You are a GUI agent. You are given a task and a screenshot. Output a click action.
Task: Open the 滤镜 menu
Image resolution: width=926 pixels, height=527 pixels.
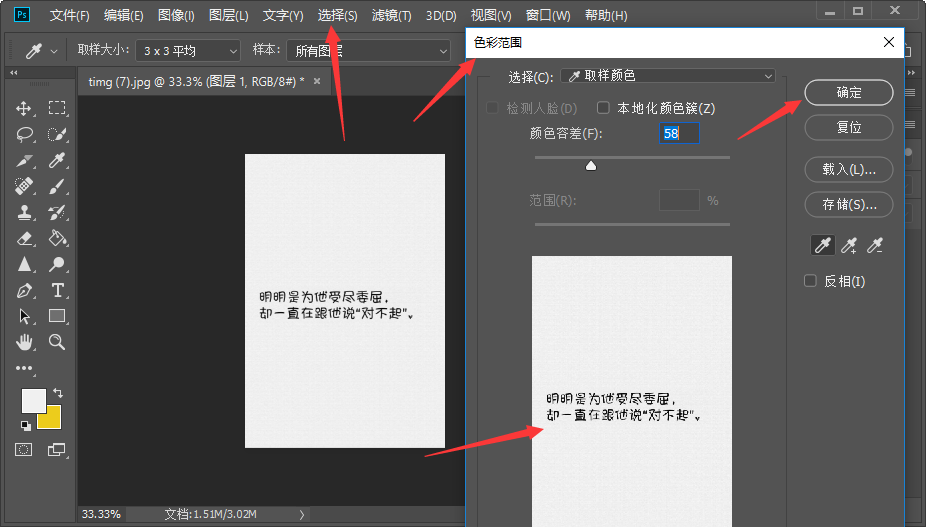click(x=391, y=16)
